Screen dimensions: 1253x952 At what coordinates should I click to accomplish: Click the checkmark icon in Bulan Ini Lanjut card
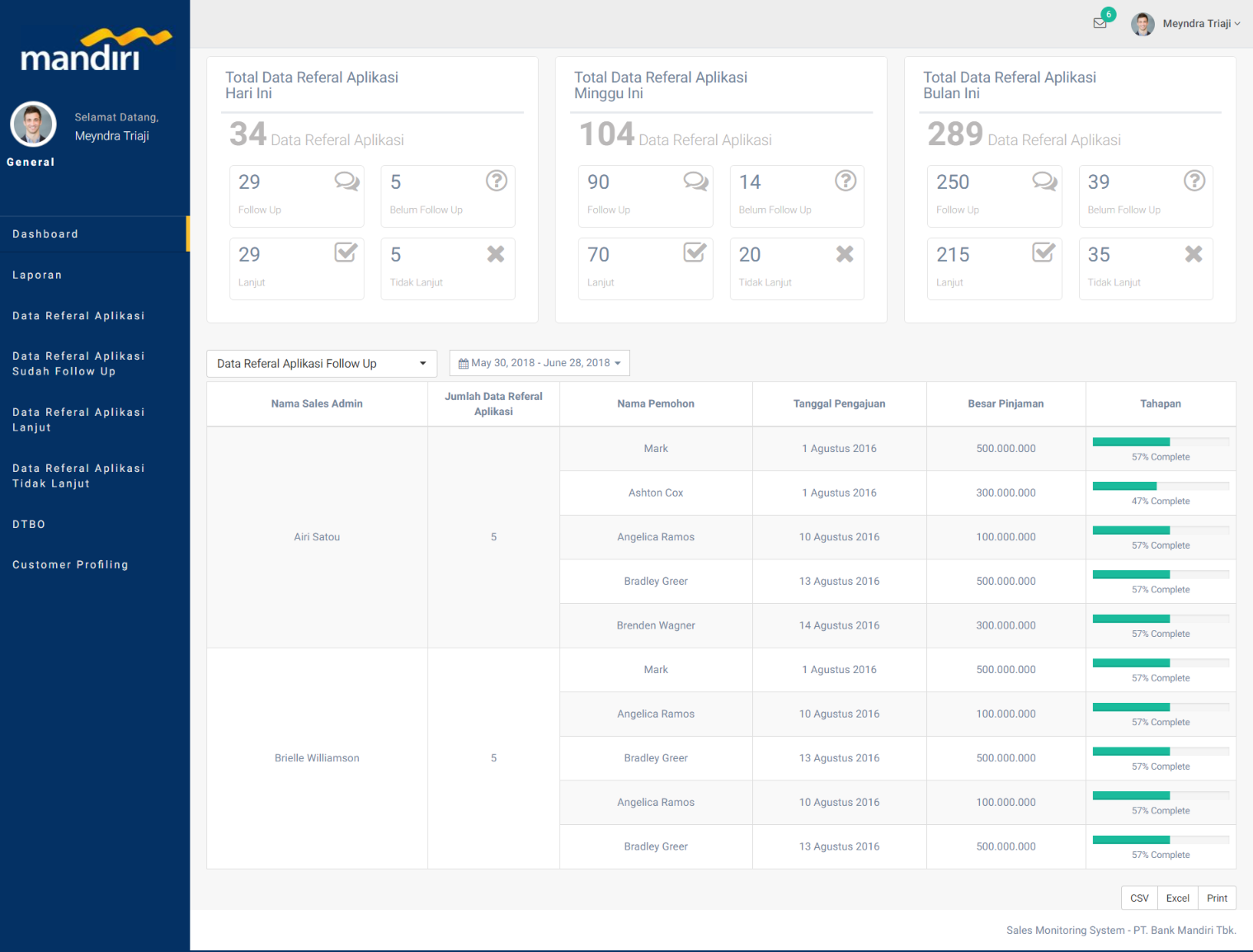(1043, 252)
